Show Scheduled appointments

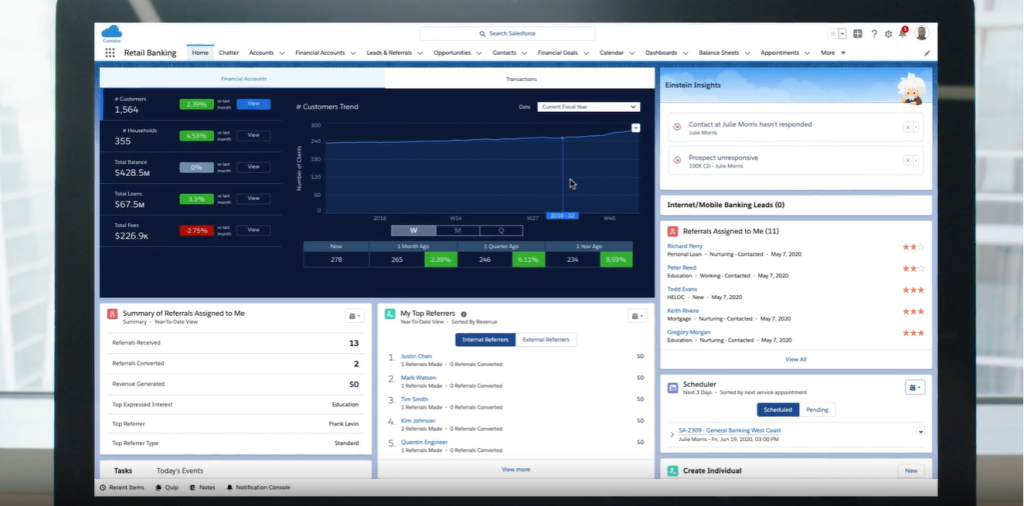[x=778, y=410]
